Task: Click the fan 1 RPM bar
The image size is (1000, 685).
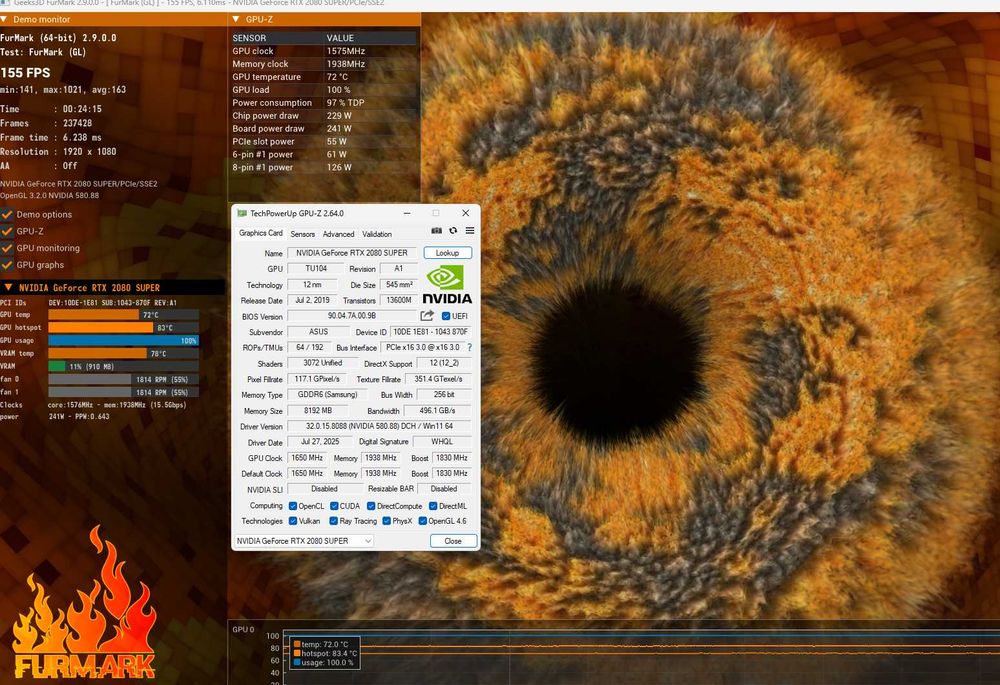Action: point(124,392)
